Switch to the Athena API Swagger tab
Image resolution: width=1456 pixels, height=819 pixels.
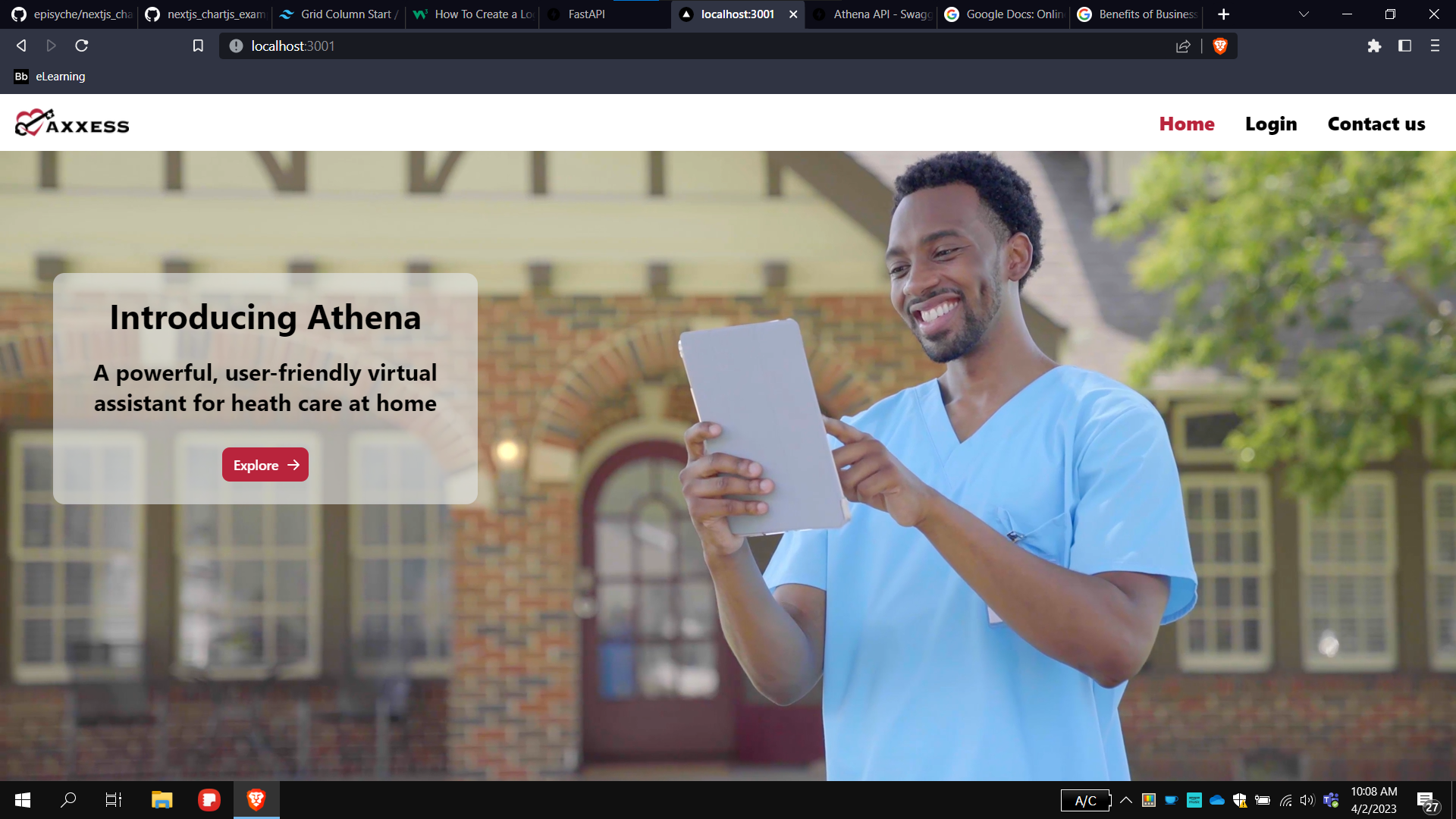tap(882, 14)
